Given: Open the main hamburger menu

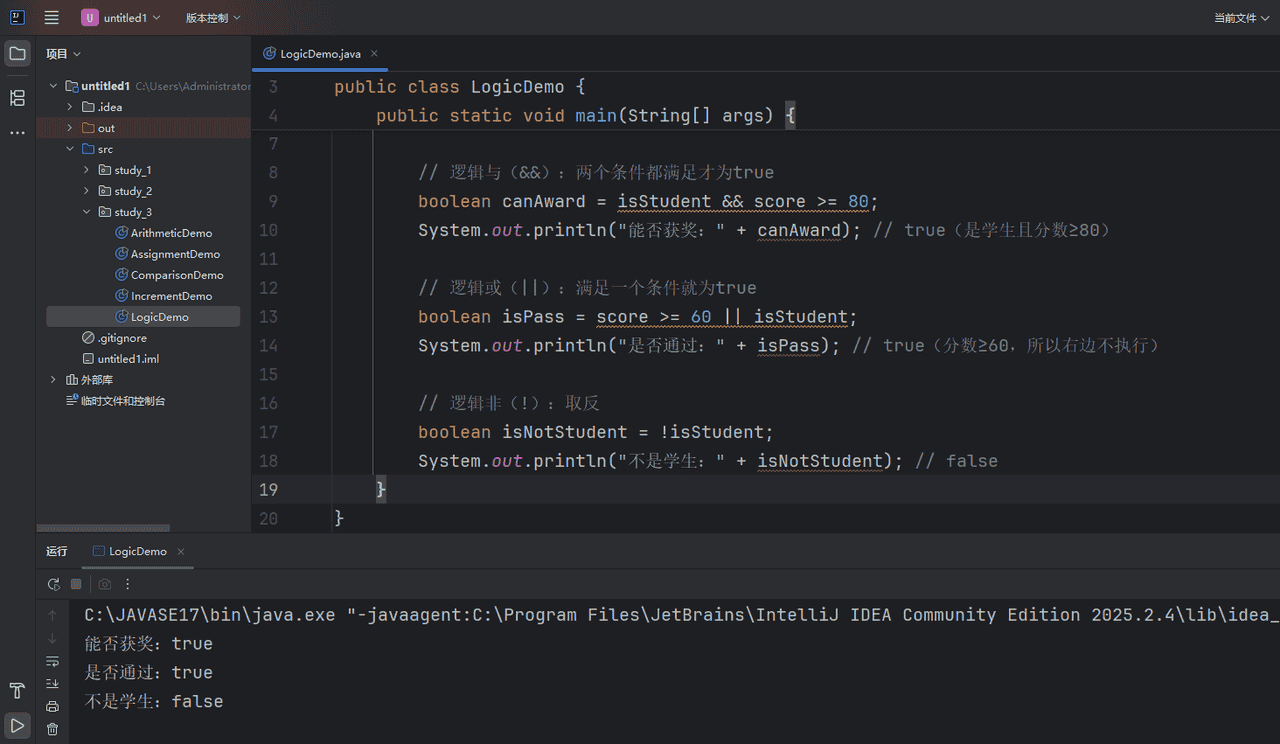Looking at the screenshot, I should coord(52,18).
